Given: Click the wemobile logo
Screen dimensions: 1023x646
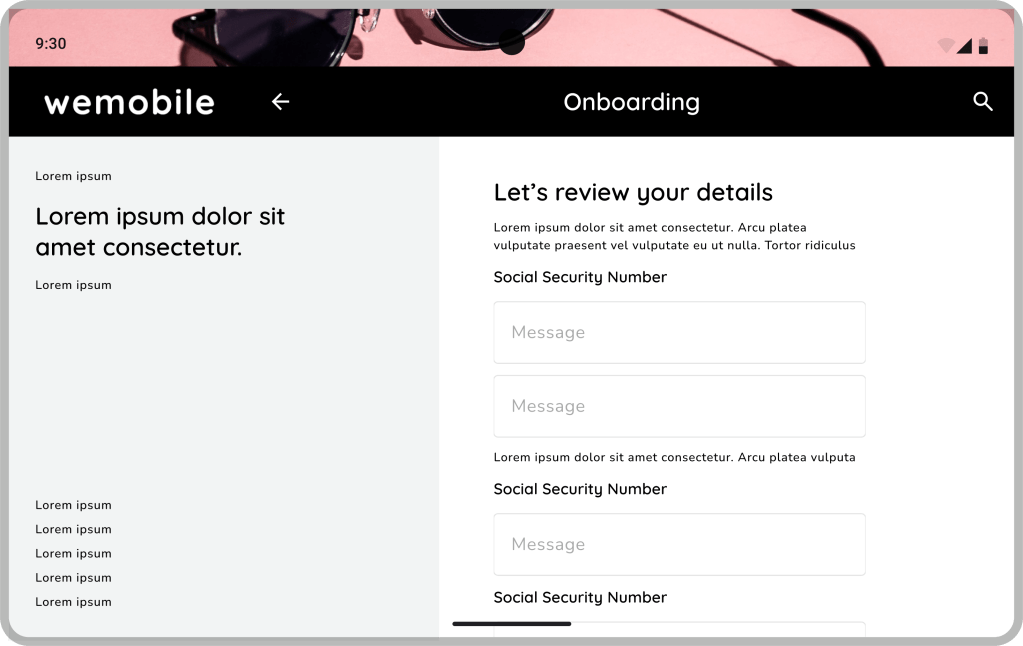Looking at the screenshot, I should pyautogui.click(x=129, y=102).
